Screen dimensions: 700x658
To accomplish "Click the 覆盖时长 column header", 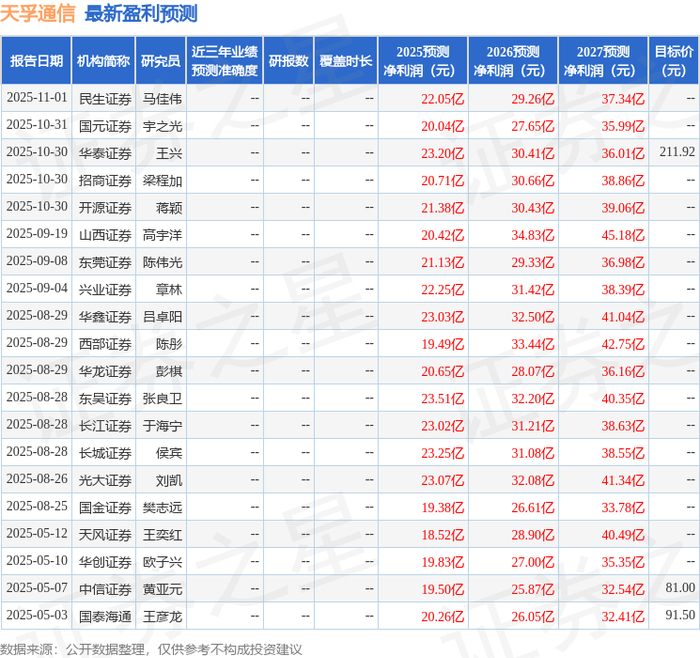I will 346,61.
